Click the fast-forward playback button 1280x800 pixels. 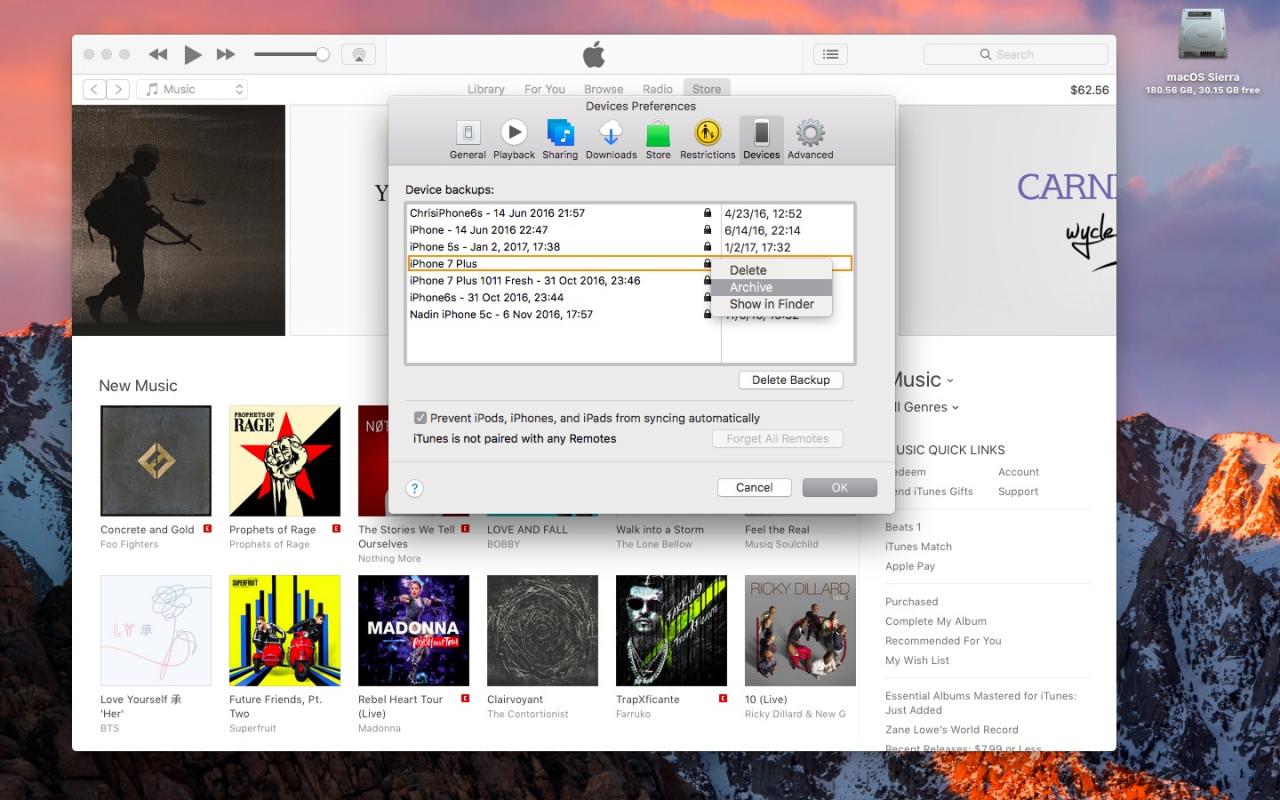[x=226, y=54]
